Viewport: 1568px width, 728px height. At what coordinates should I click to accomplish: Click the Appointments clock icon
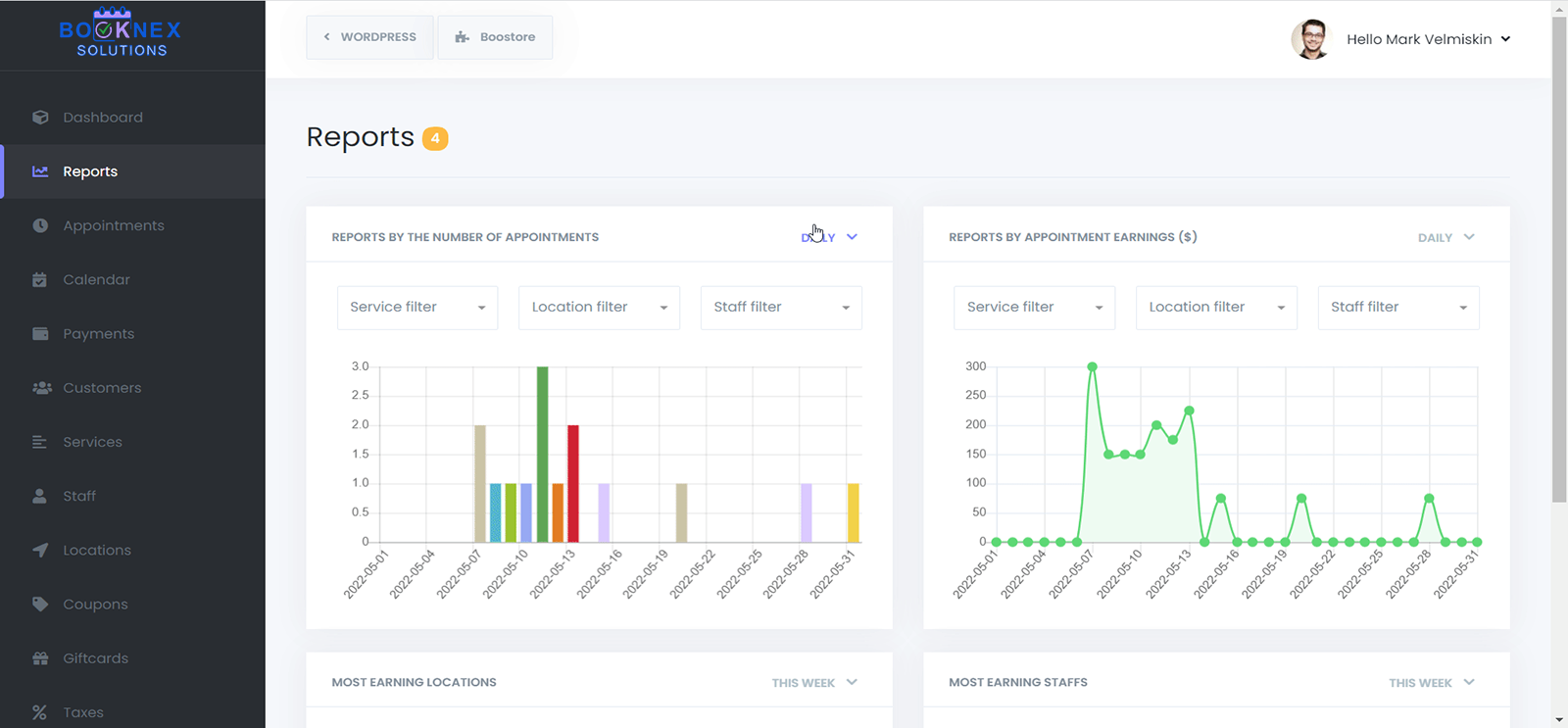coord(40,225)
